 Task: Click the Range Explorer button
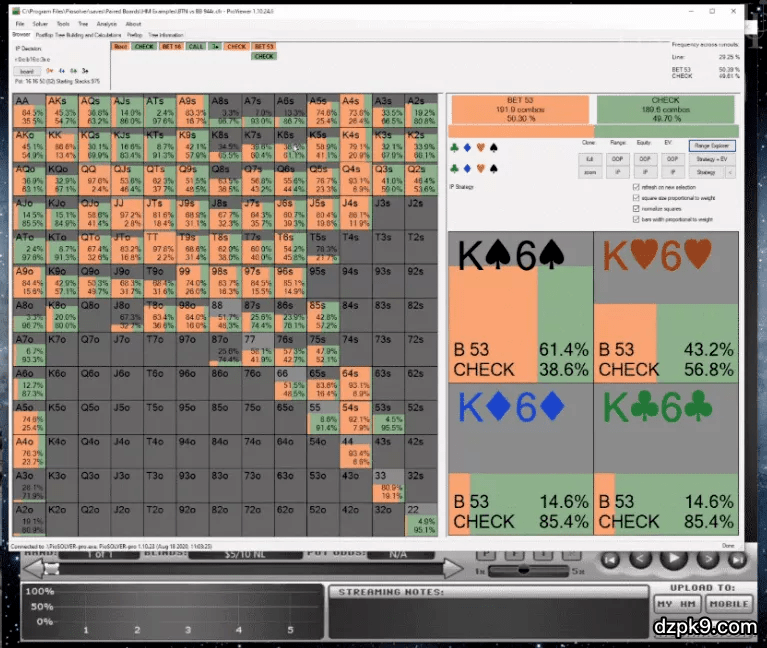(713, 145)
